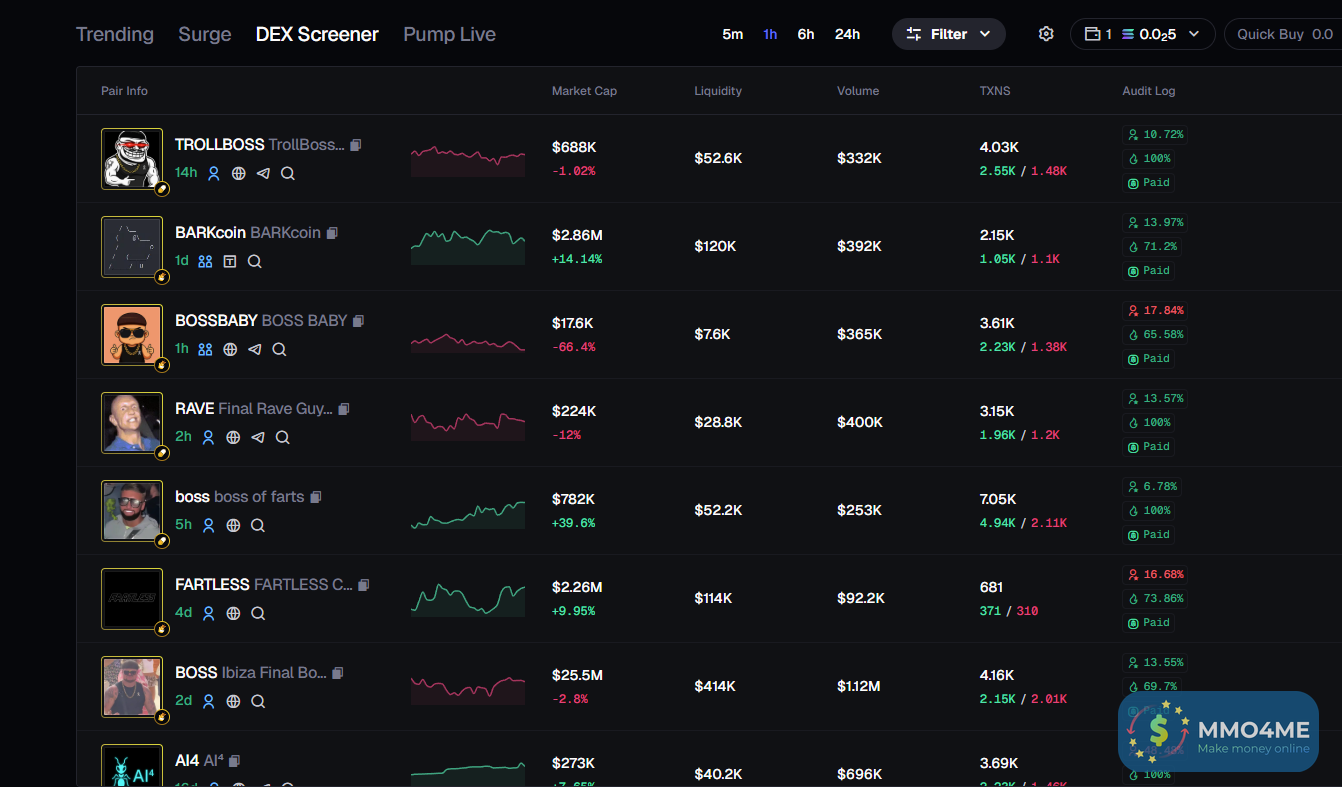Copy the FARTLESS token address
Viewport: 1342px width, 787px height.
(x=364, y=585)
